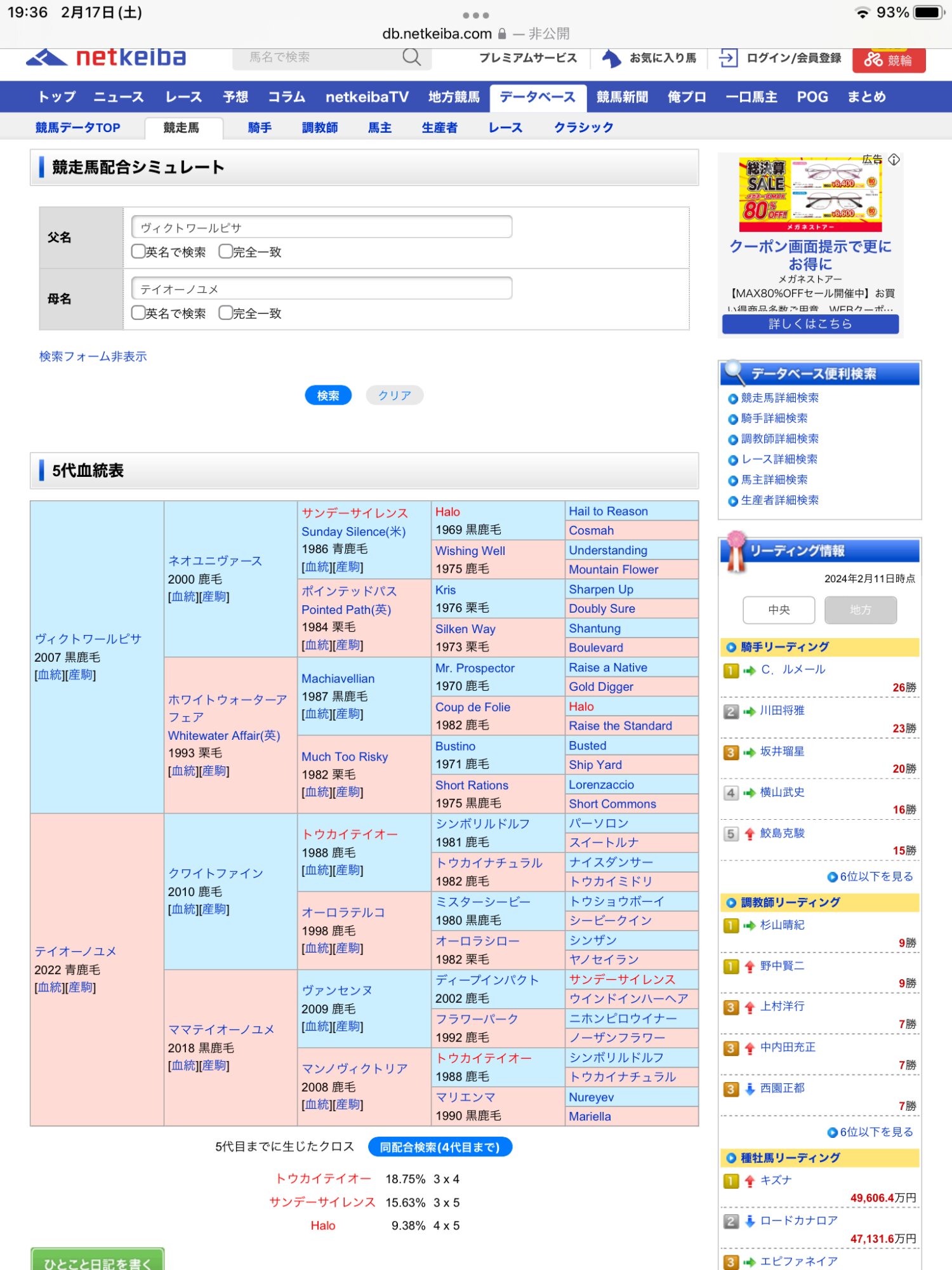Tap the three-dot multitasking icon
This screenshot has width=952, height=1270.
(x=476, y=15)
